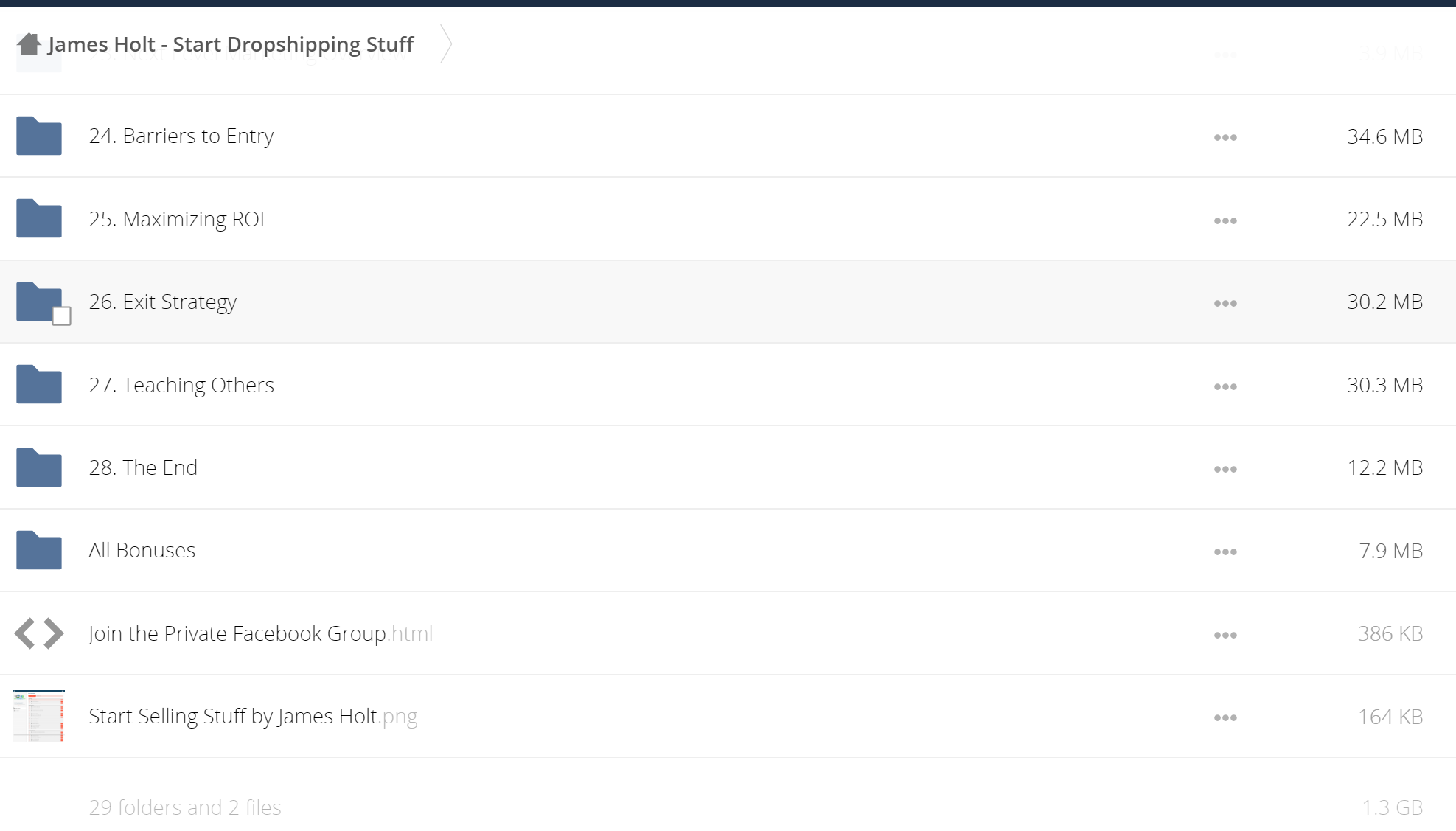1456x831 pixels.
Task: Open Join the Private Facebook Group.html
Action: tap(261, 633)
